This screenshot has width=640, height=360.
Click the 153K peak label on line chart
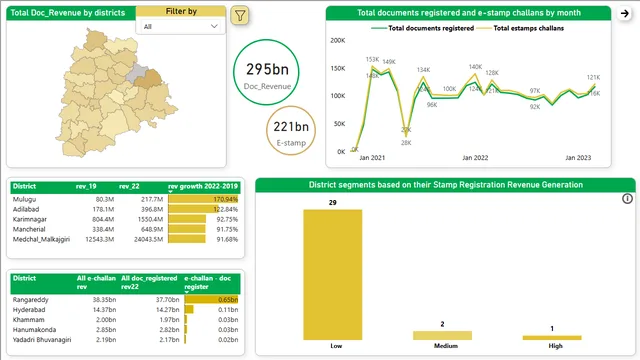(x=372, y=60)
